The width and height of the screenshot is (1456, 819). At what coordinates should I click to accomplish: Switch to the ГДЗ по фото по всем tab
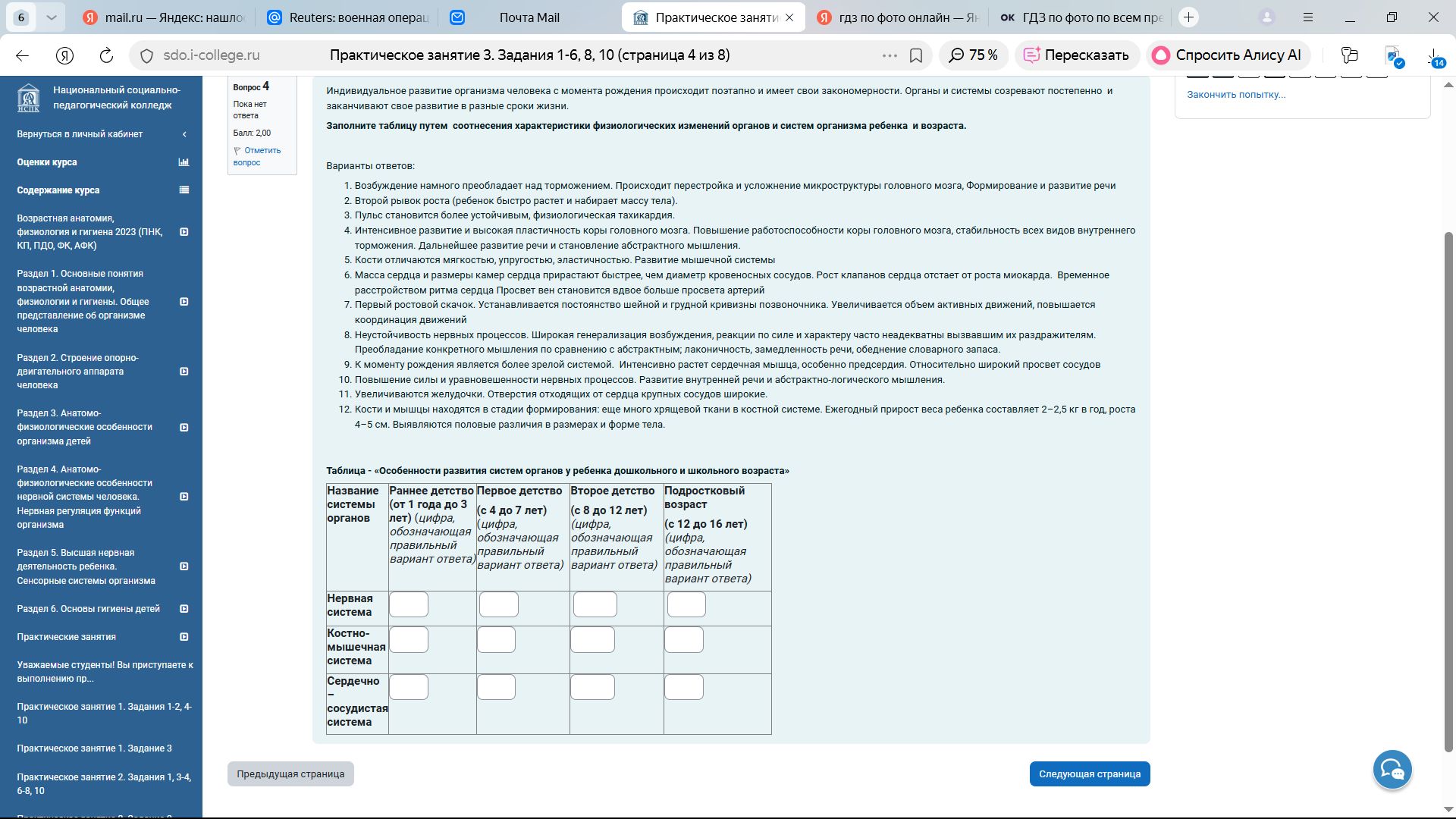(1081, 17)
